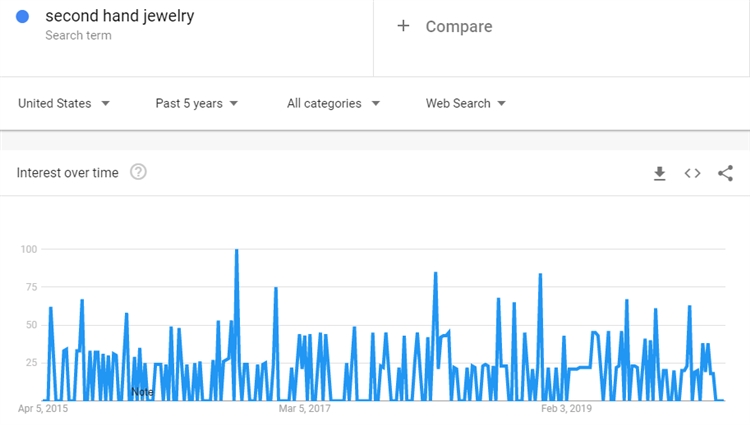750x425 pixels.
Task: Open the Interest over time help icon
Action: [138, 172]
